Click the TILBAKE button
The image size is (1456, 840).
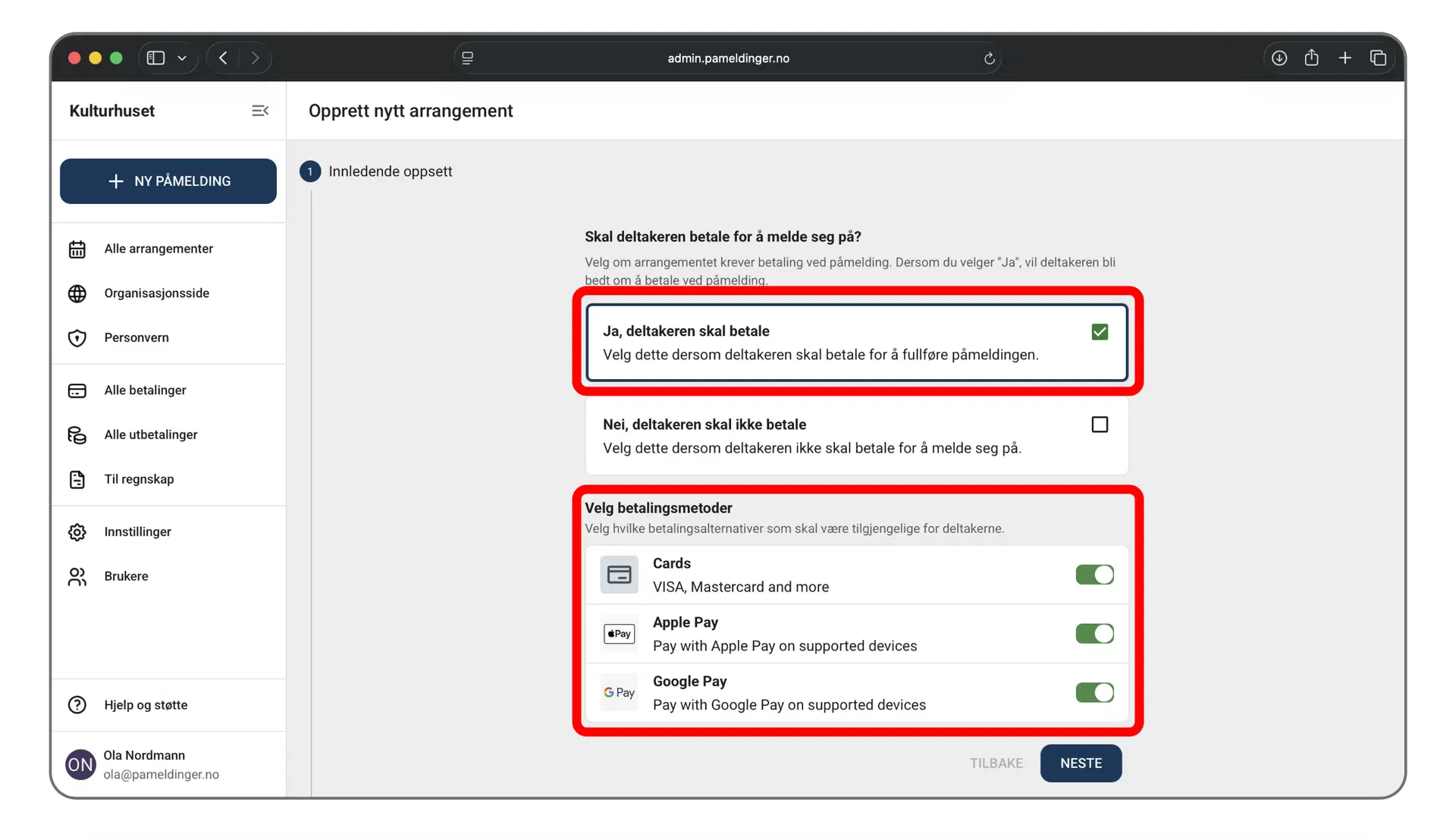(996, 763)
